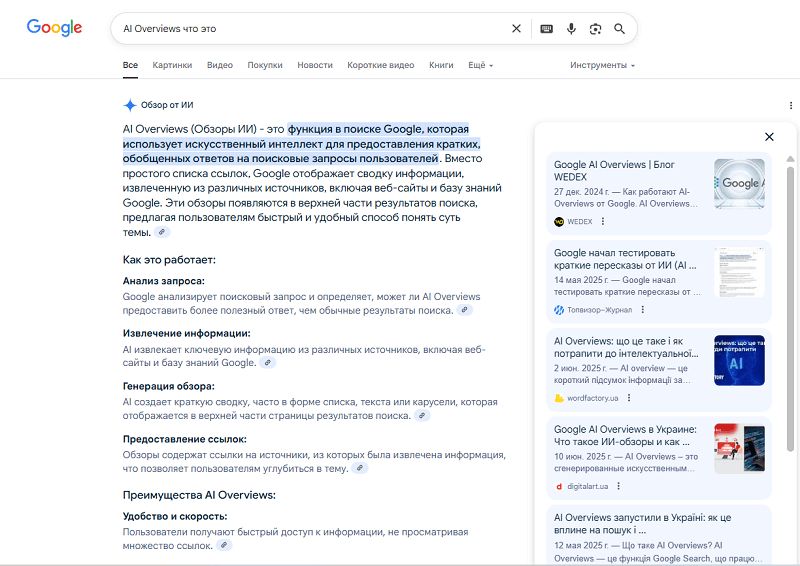Open link chip after Удобство и скорость text
The height and width of the screenshot is (566, 800).
click(223, 545)
